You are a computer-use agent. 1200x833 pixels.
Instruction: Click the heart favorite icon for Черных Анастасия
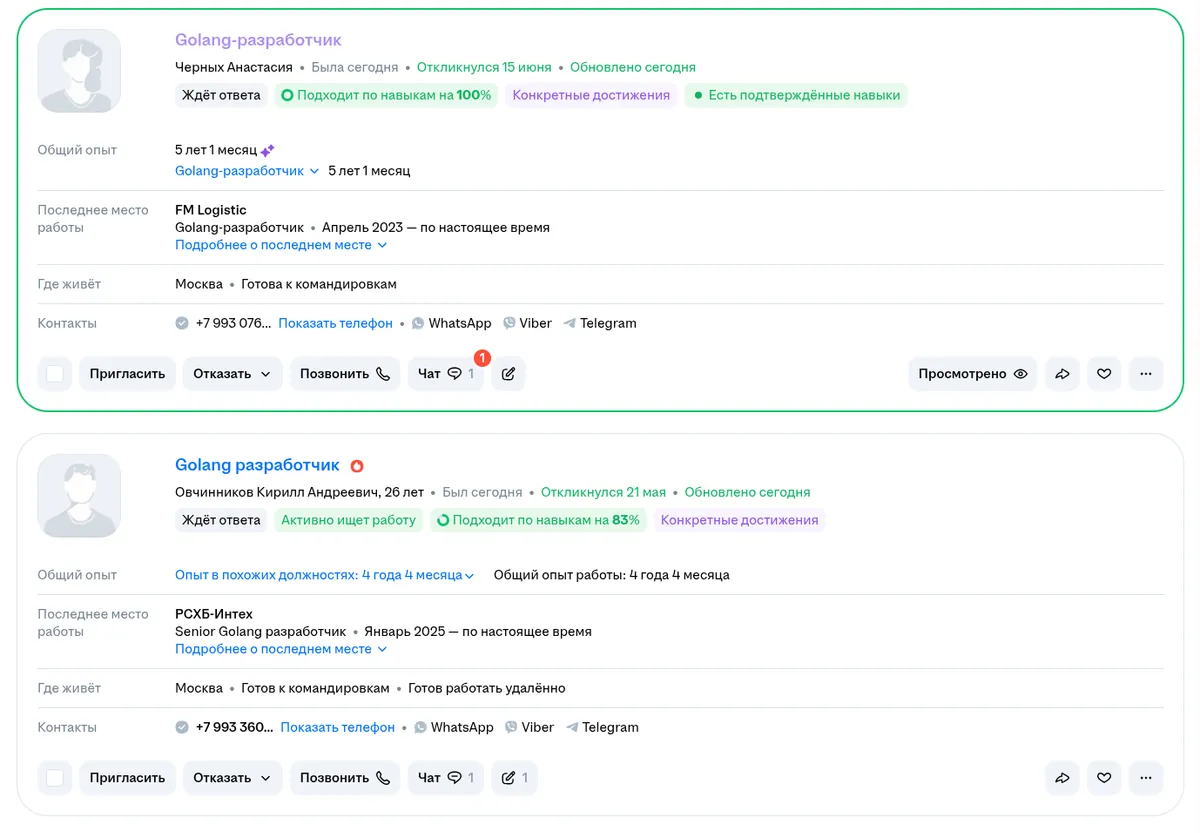coord(1104,374)
